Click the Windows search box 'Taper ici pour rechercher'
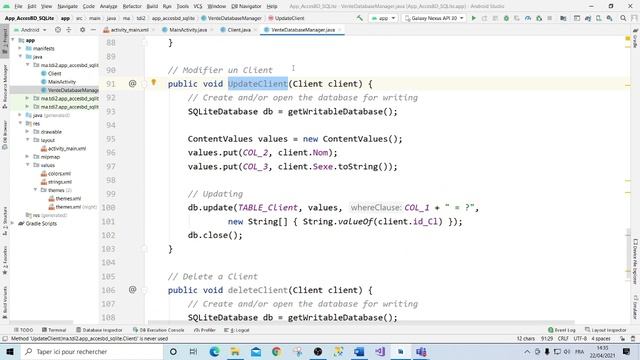Image resolution: width=640 pixels, height=360 pixels. [x=93, y=351]
